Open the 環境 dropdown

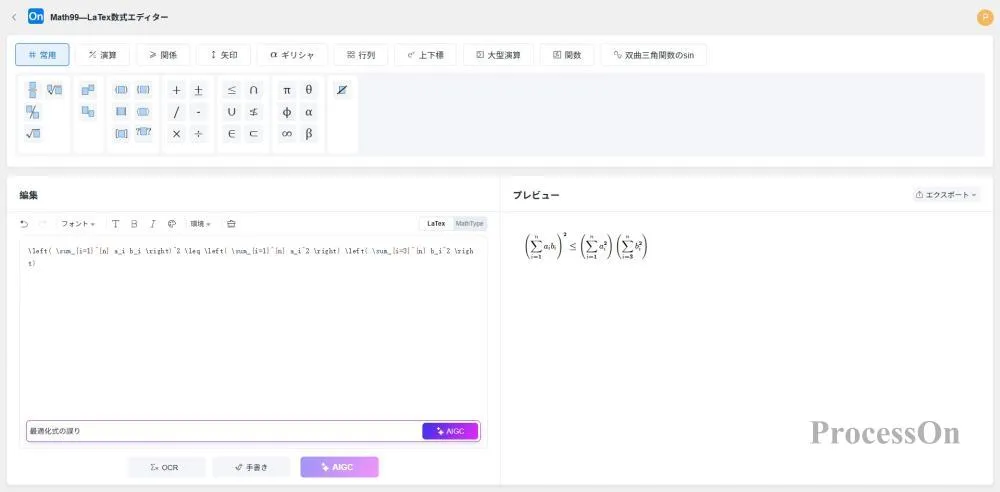click(200, 224)
